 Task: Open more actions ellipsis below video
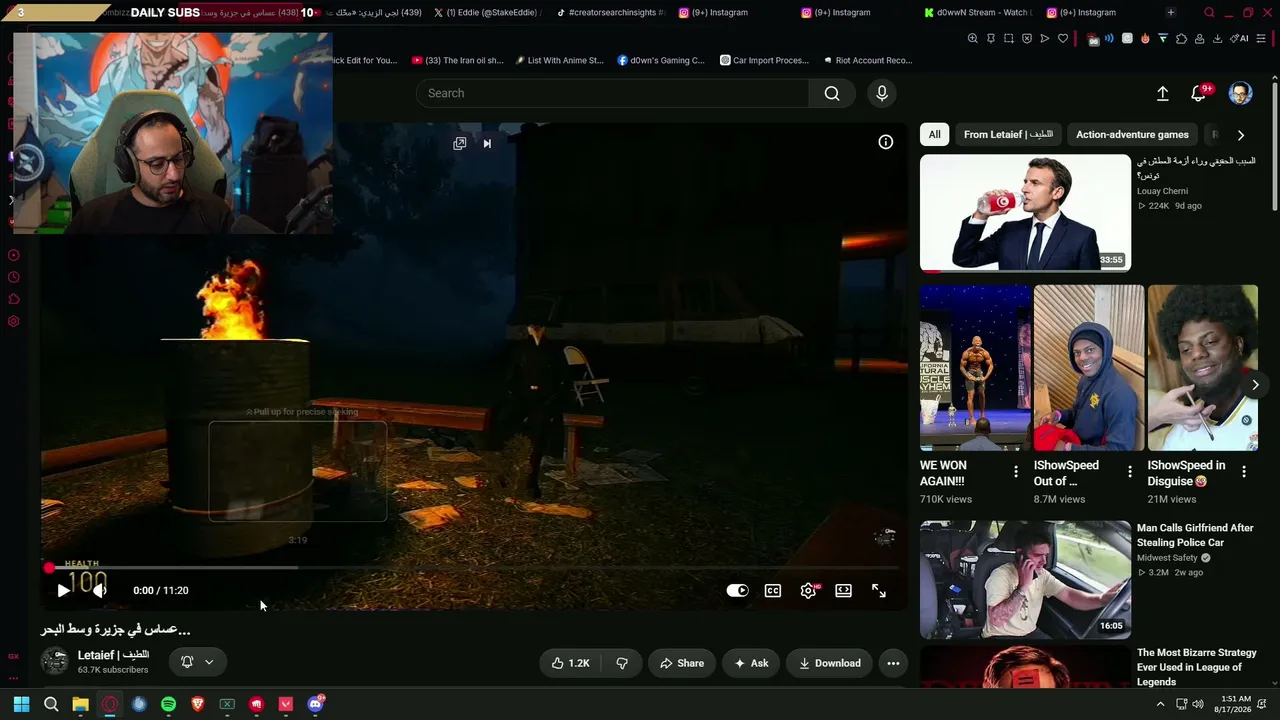pyautogui.click(x=893, y=663)
